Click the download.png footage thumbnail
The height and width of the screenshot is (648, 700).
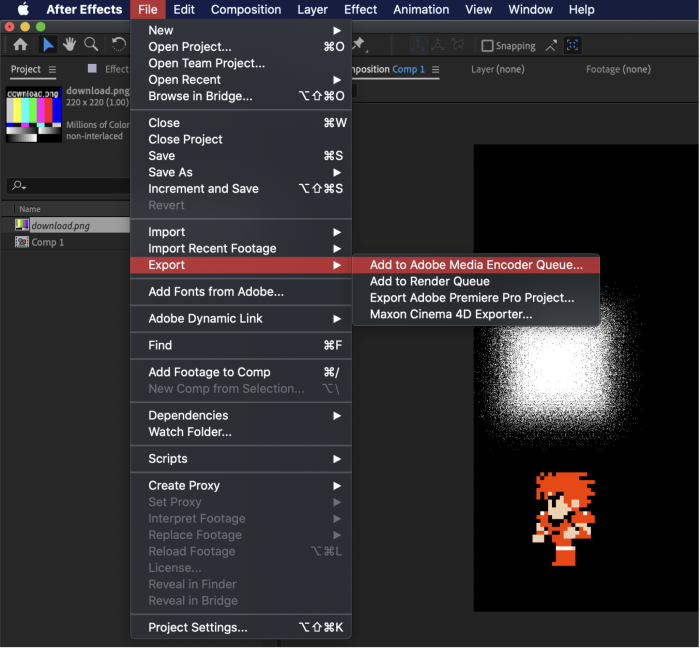[34, 115]
